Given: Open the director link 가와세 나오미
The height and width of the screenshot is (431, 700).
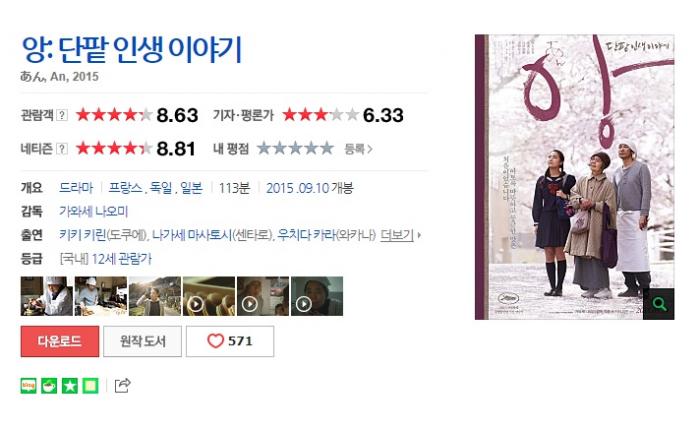Looking at the screenshot, I should click(x=93, y=211).
